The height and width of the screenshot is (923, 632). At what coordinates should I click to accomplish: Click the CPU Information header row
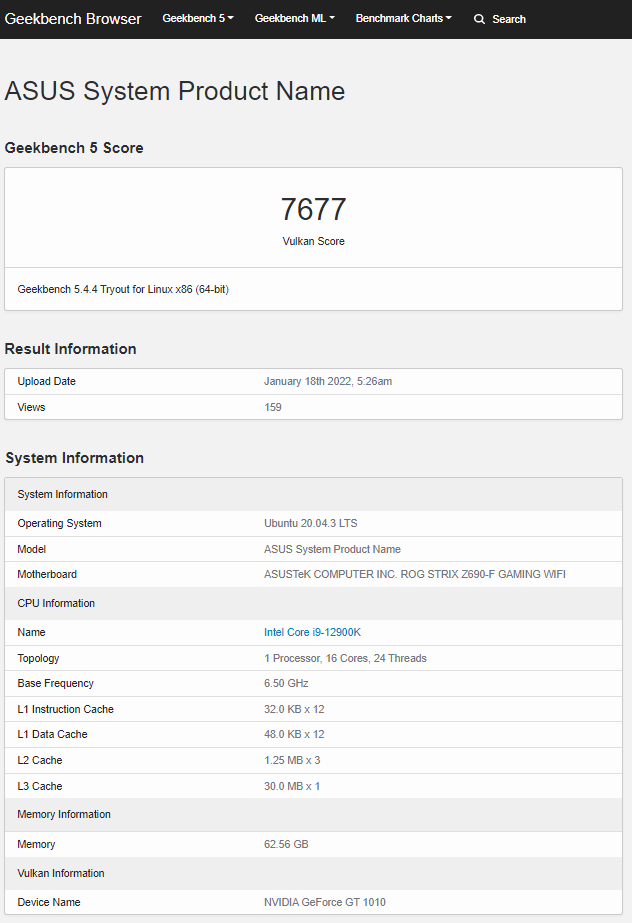point(314,603)
